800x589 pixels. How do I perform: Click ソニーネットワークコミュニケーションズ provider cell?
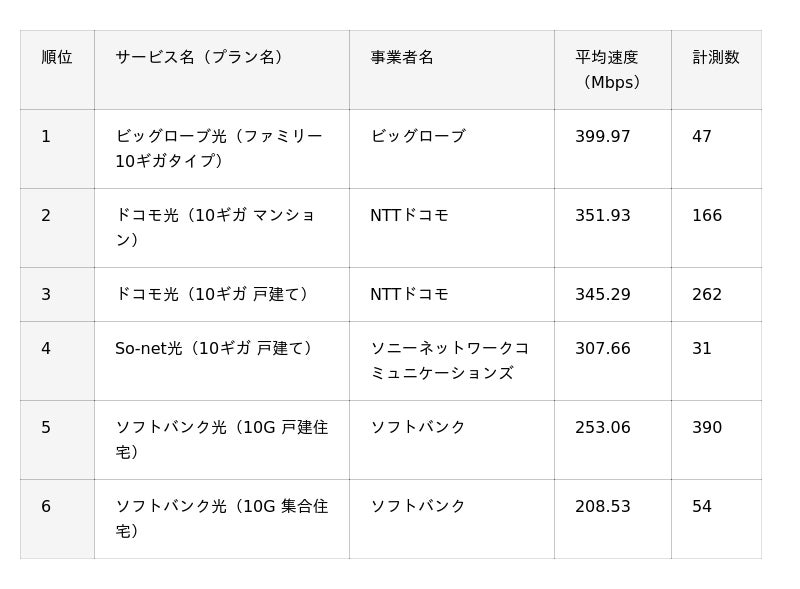[452, 361]
